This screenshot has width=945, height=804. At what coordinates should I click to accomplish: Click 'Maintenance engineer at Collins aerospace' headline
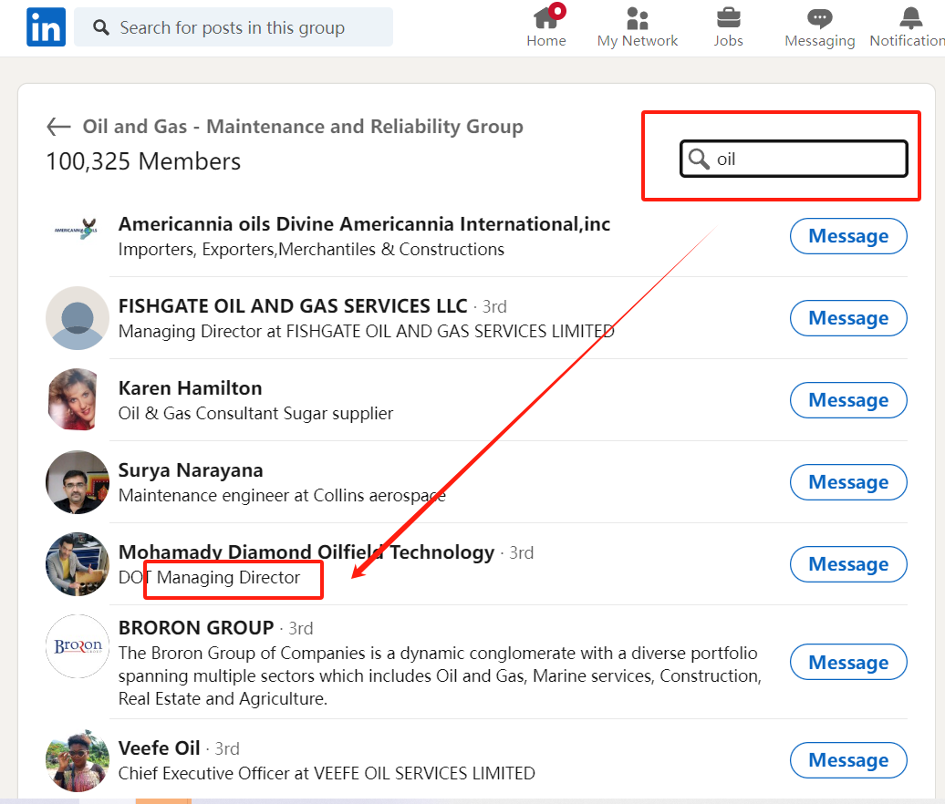pyautogui.click(x=281, y=495)
